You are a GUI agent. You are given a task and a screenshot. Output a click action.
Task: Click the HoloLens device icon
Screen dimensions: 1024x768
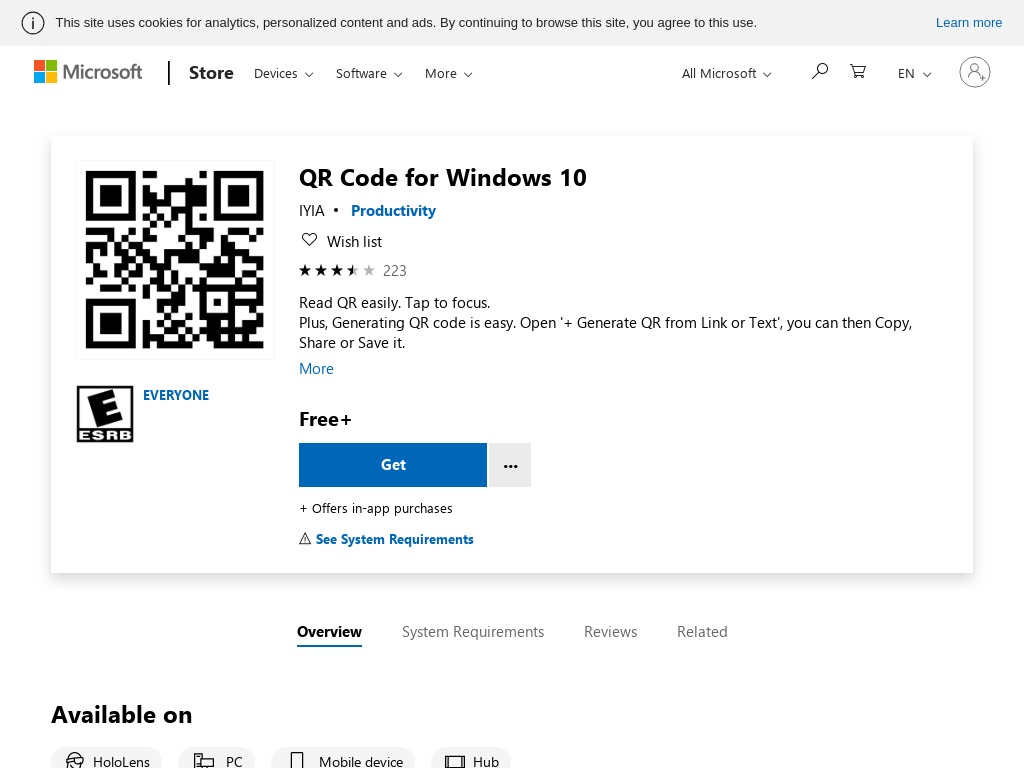coord(75,760)
